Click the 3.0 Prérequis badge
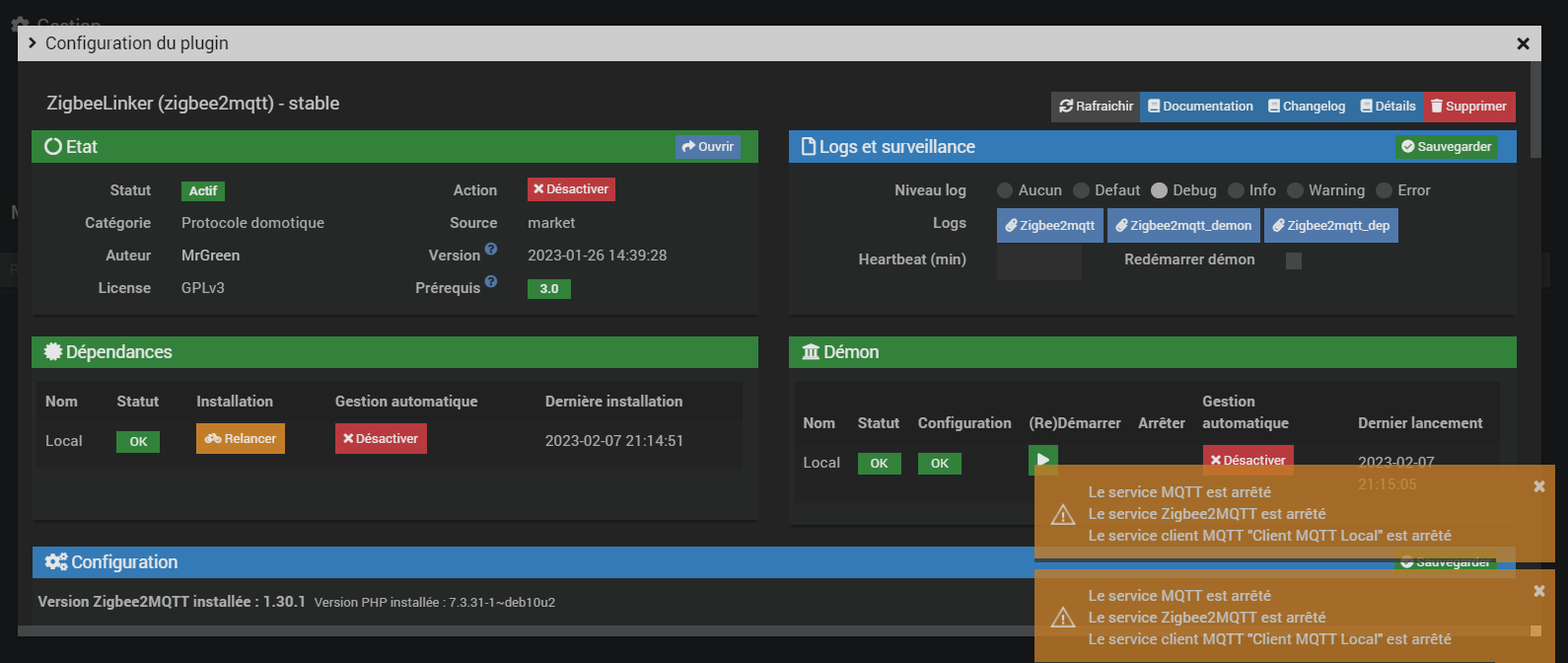 (x=549, y=289)
